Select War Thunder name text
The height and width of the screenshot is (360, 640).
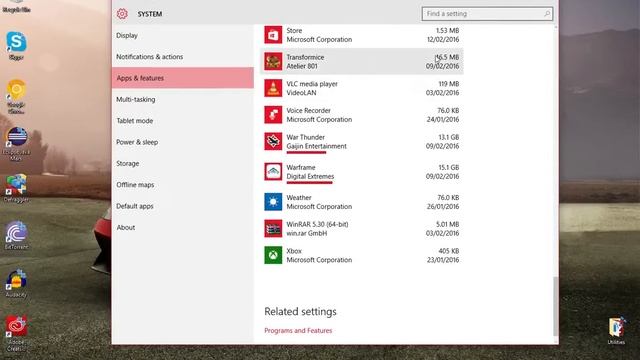pos(305,137)
